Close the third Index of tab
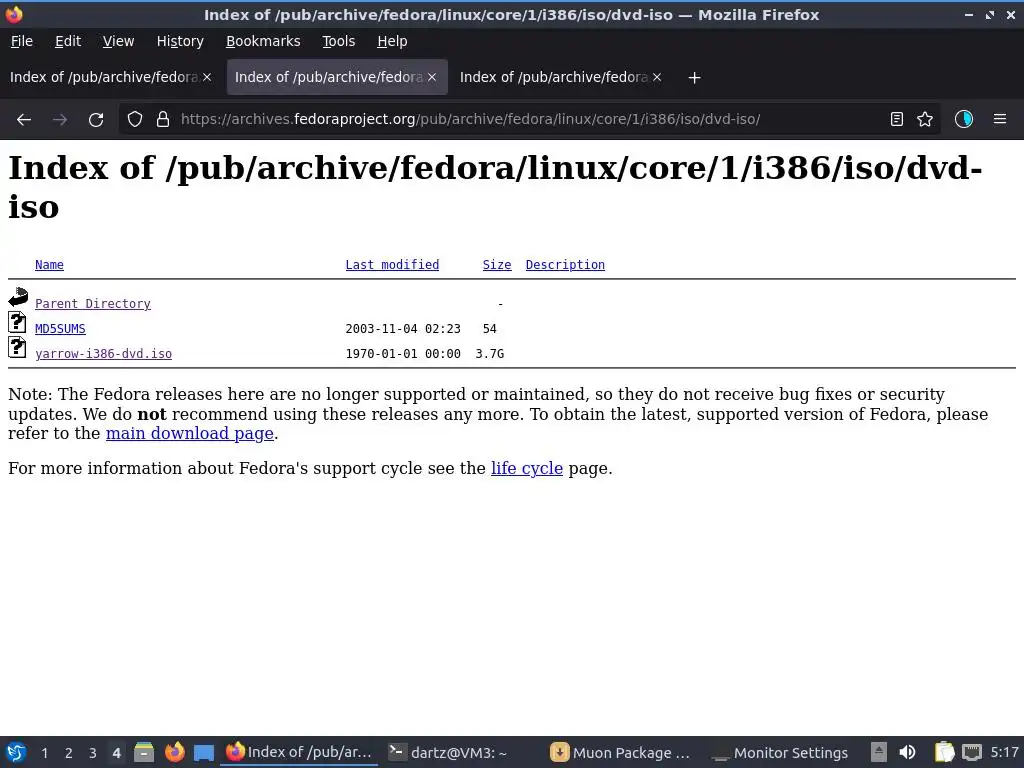Screen dimensions: 1024x768 [x=657, y=77]
